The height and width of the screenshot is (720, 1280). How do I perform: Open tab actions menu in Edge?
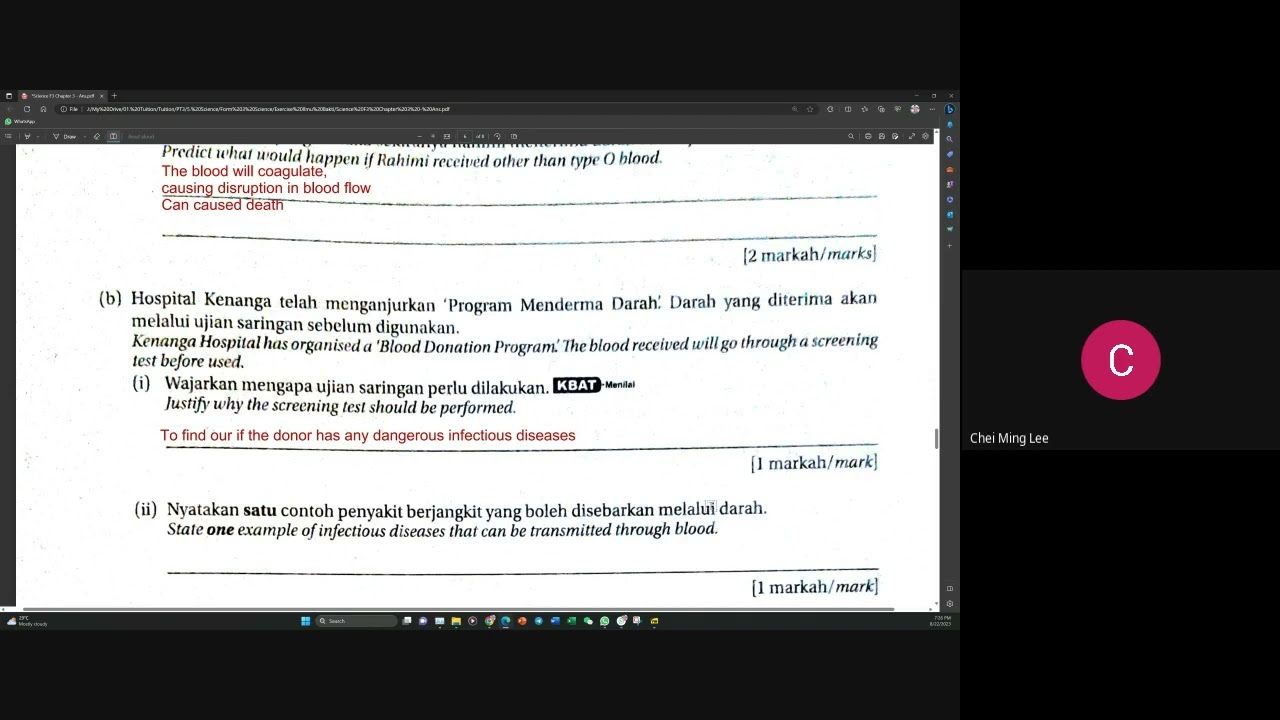9,96
